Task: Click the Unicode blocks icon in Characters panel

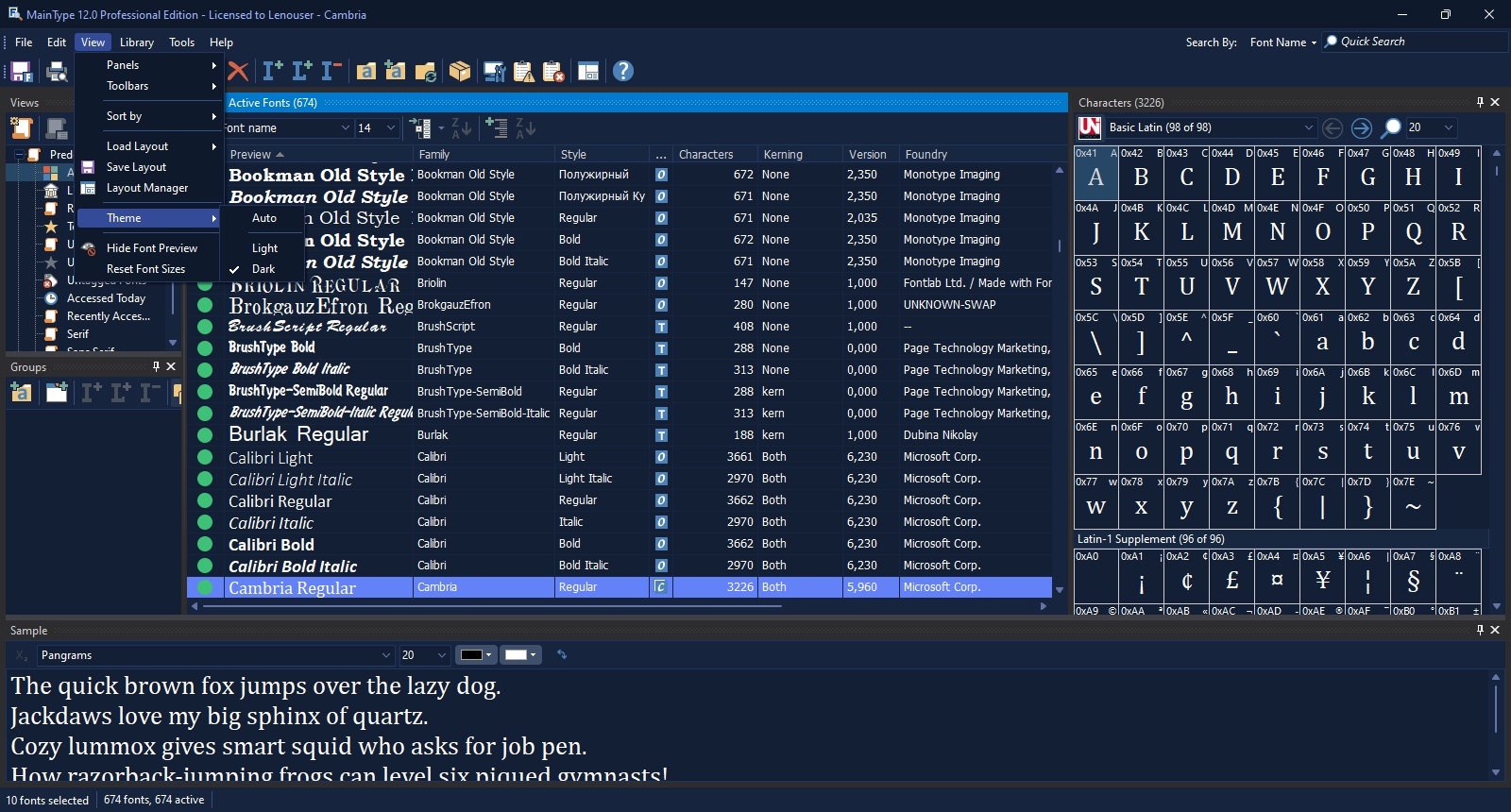Action: [x=1090, y=127]
